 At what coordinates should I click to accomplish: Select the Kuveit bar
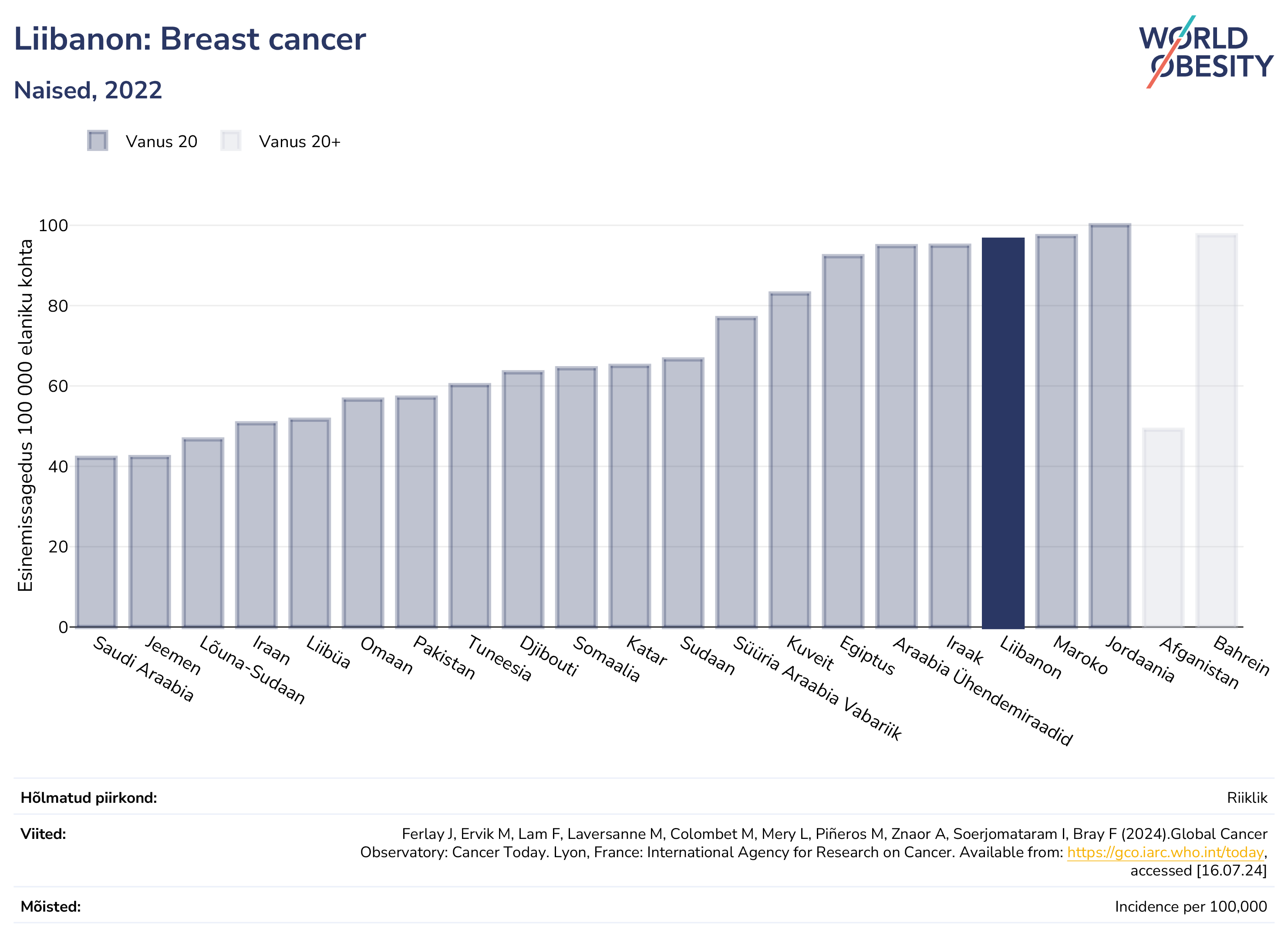[790, 460]
